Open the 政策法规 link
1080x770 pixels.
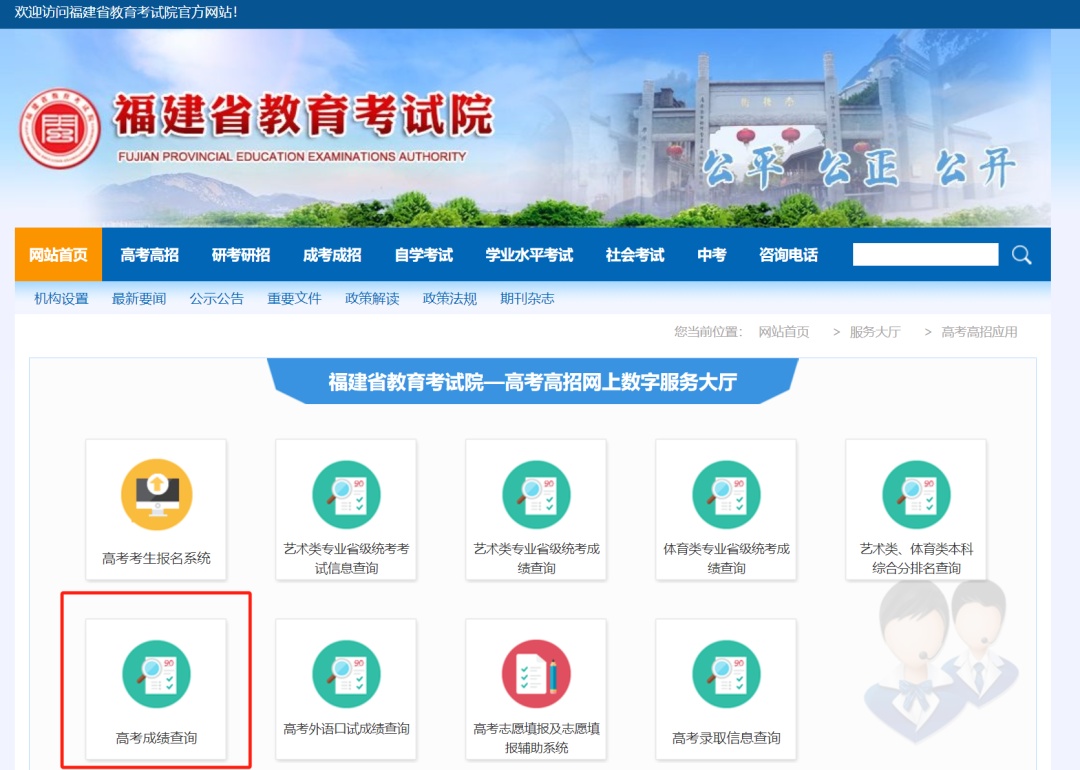[x=448, y=298]
